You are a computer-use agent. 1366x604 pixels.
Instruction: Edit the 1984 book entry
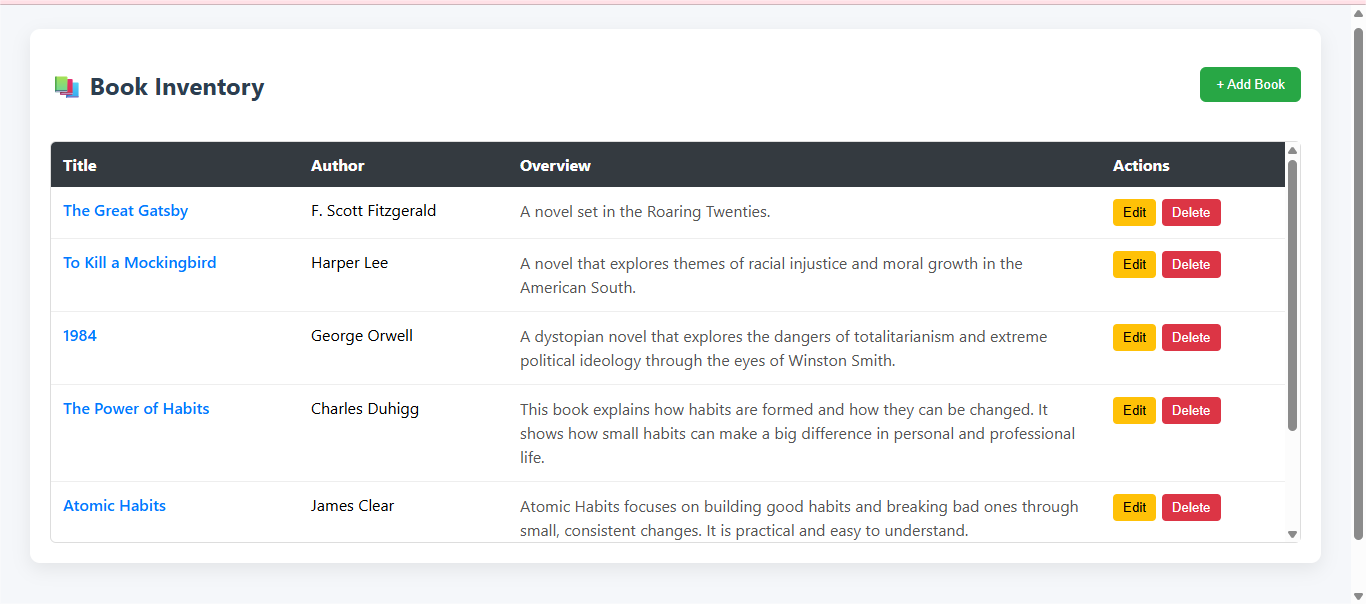click(x=1134, y=338)
